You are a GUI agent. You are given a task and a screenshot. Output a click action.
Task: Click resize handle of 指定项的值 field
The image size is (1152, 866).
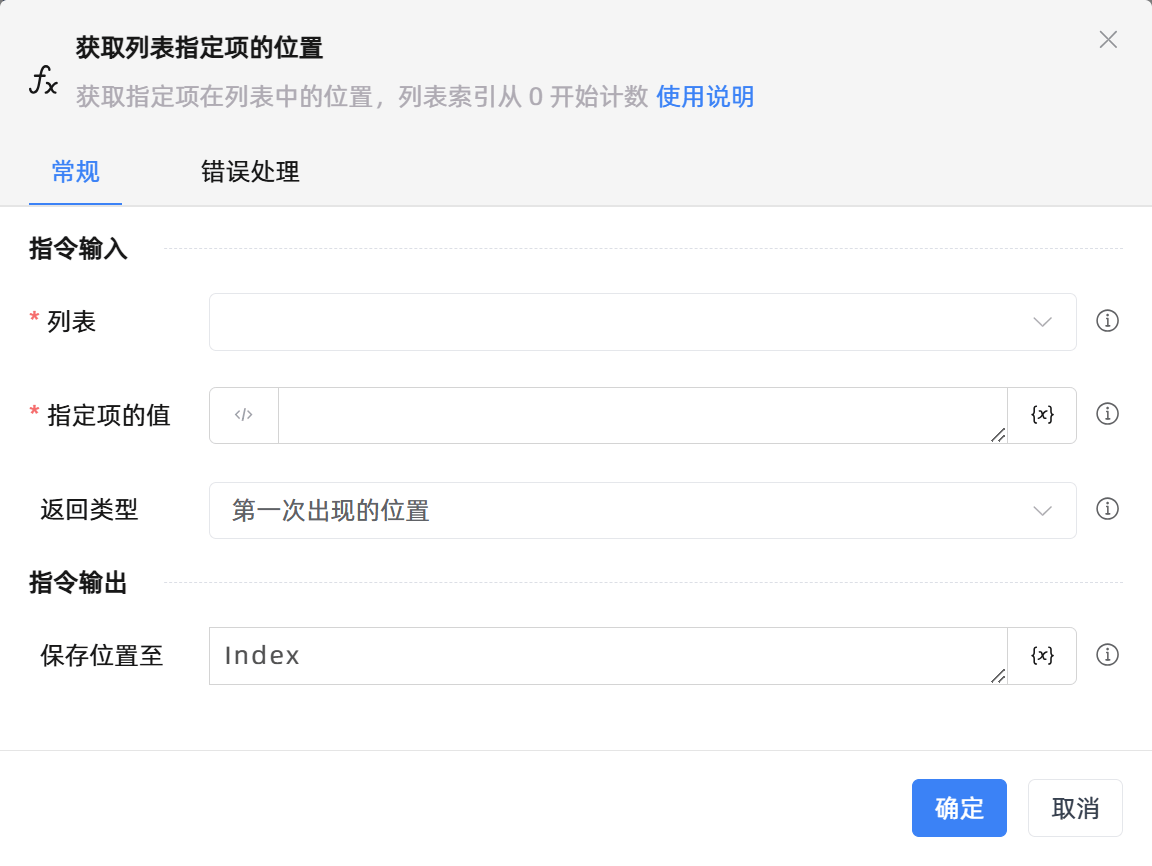pos(998,435)
